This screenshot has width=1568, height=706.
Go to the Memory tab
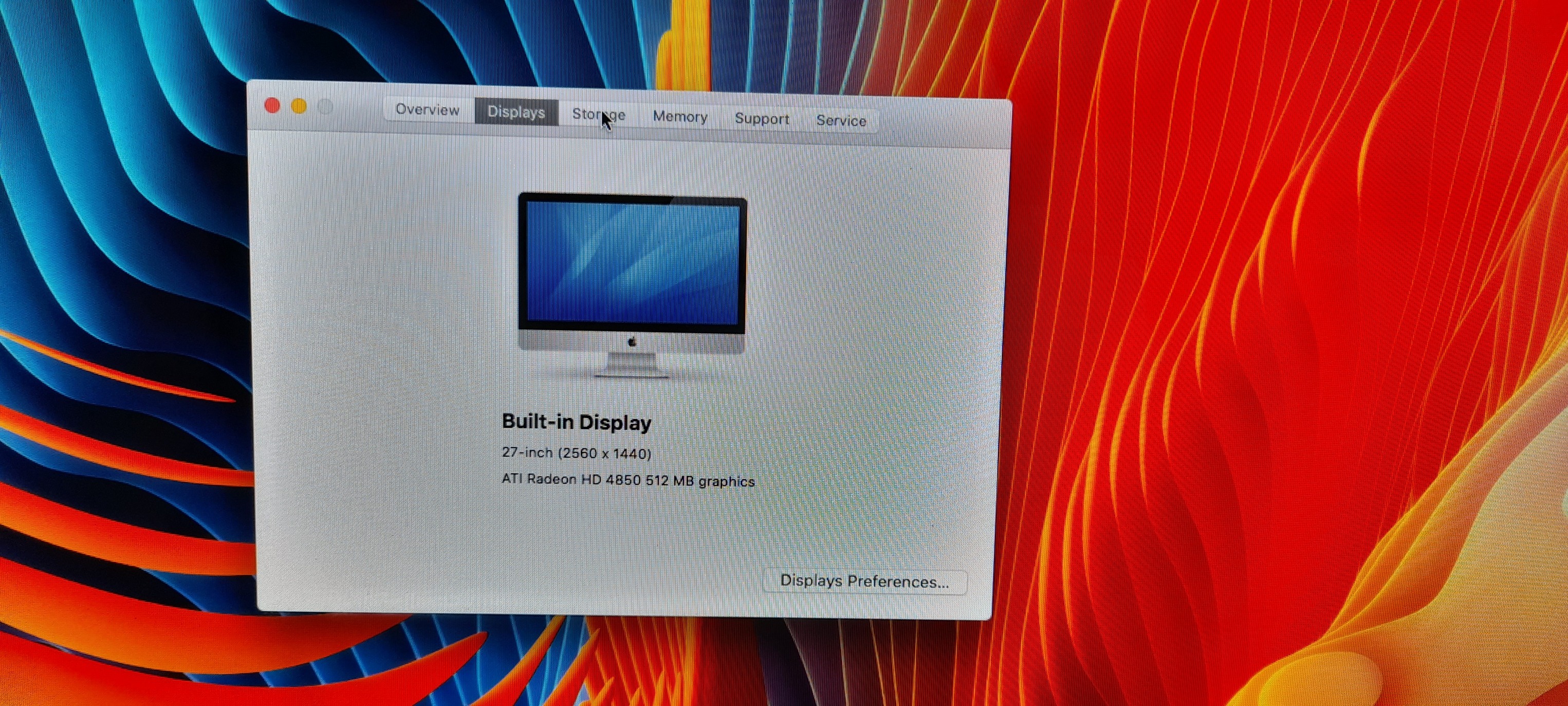coord(680,116)
